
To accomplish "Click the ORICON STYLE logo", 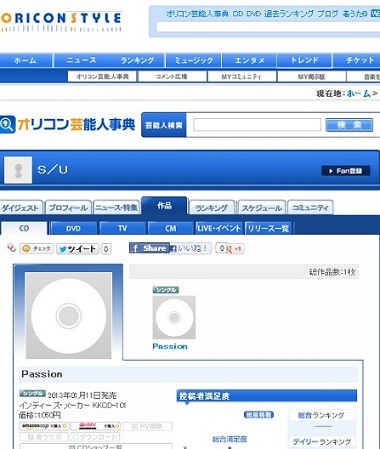I will (x=62, y=21).
